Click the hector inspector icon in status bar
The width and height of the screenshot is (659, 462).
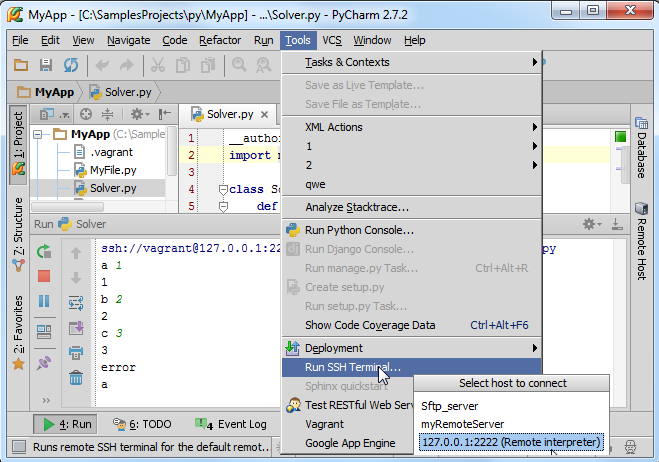point(630,447)
